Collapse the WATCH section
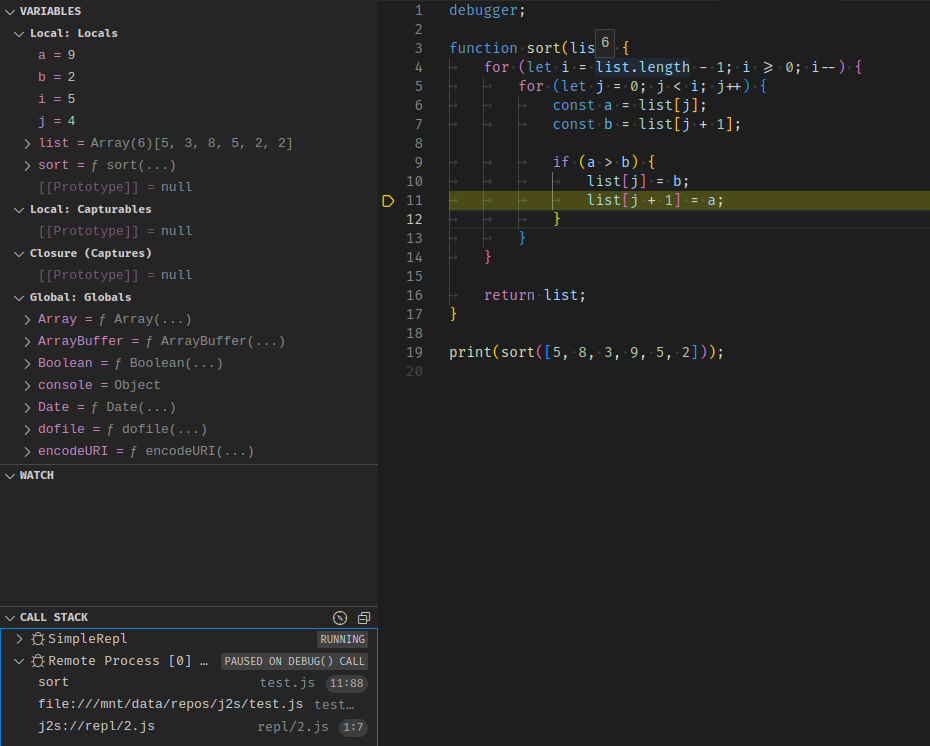Viewport: 930px width, 746px height. point(36,475)
